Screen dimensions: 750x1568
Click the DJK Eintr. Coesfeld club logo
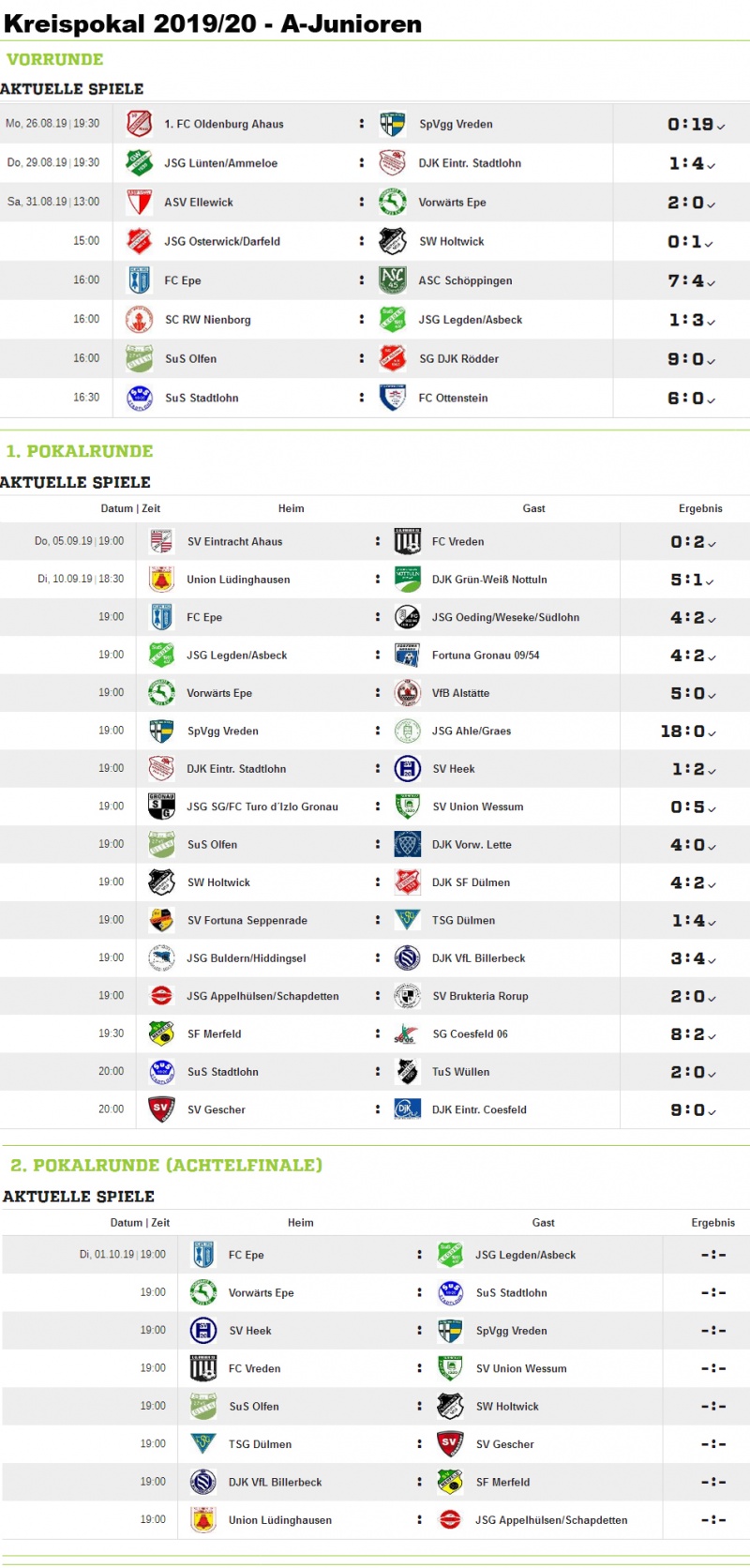click(x=407, y=1109)
